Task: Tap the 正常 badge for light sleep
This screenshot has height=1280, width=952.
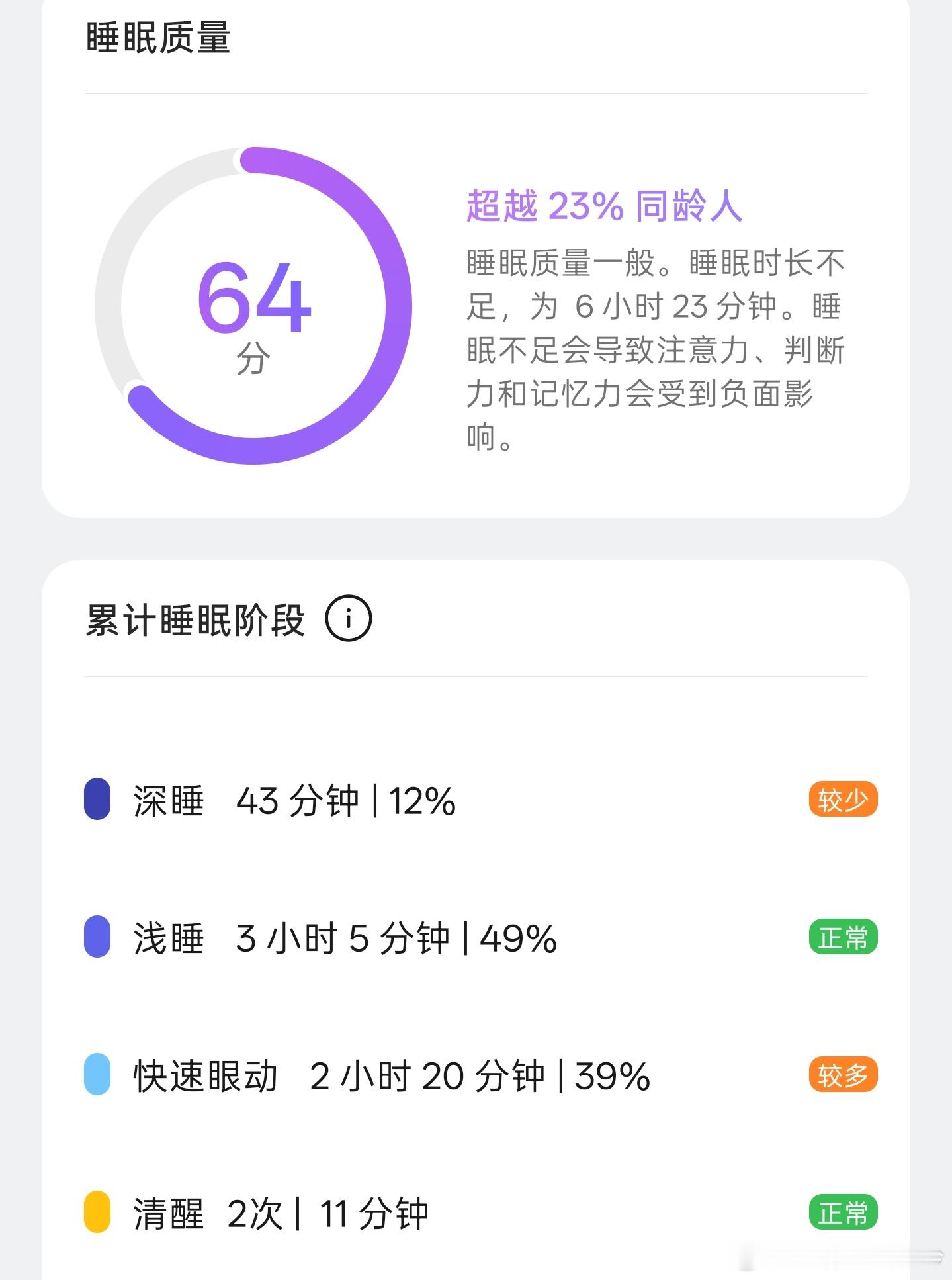Action: 843,937
